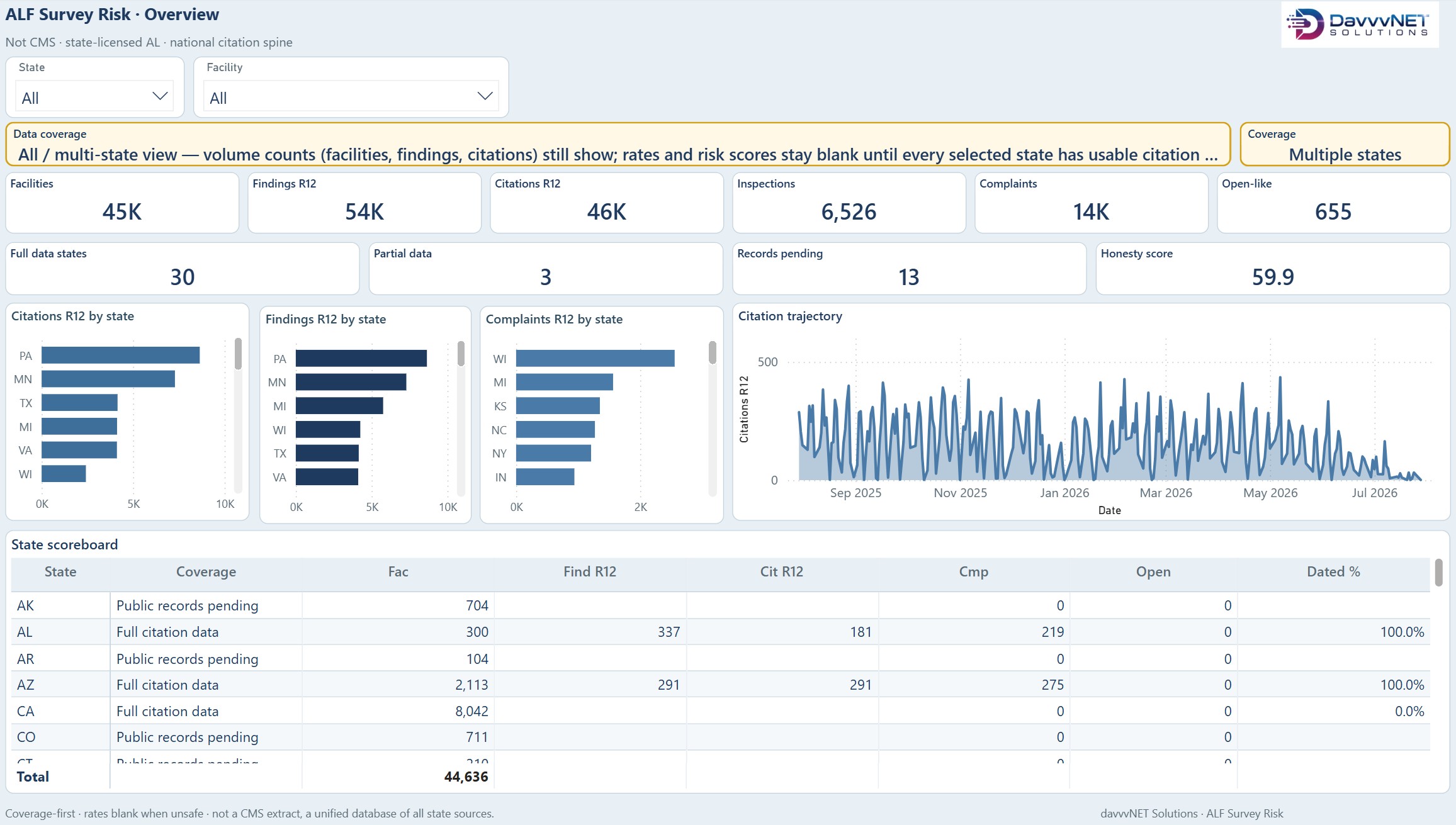
Task: Click the Honesty score 59.9 value
Action: [1273, 277]
